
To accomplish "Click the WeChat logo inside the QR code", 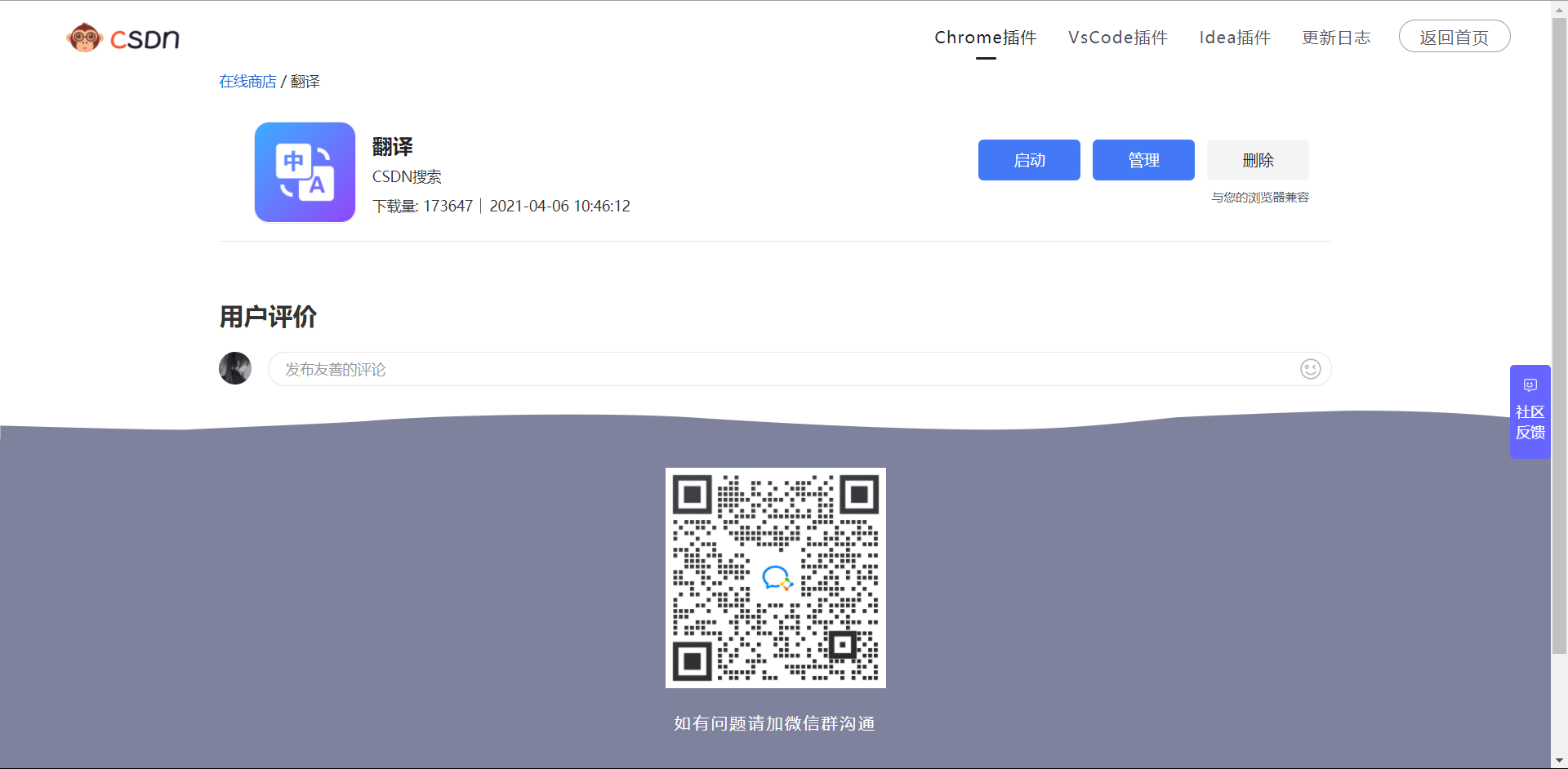I will pos(775,579).
